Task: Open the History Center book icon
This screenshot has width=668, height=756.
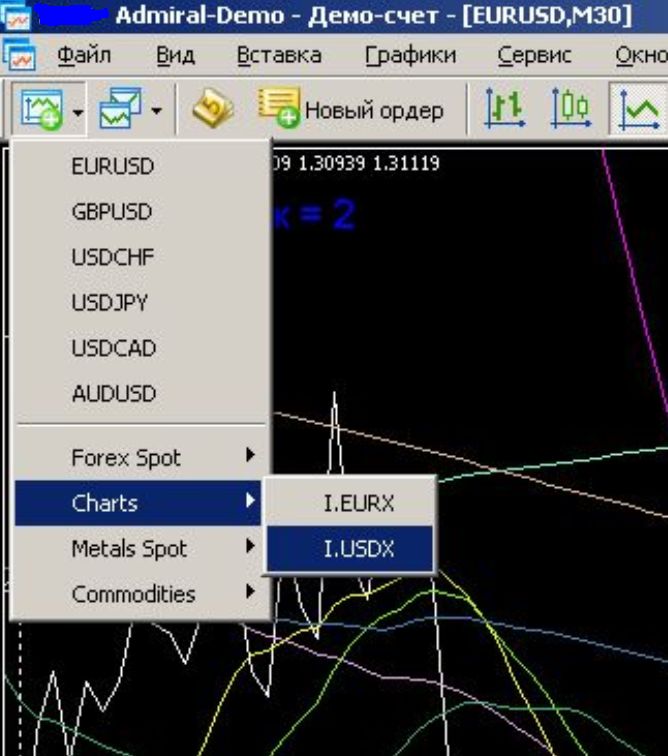Action: click(213, 108)
